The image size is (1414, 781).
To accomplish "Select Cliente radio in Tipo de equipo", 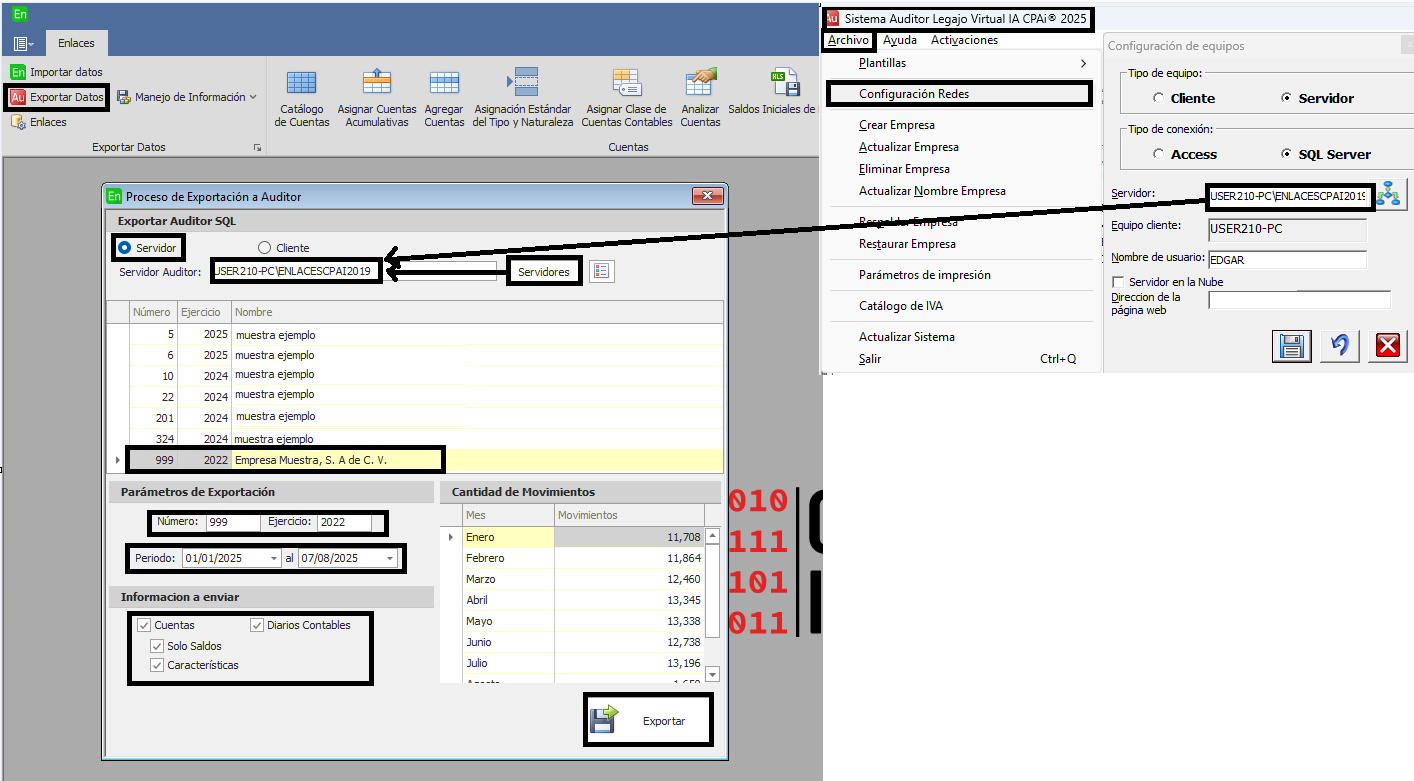I will pyautogui.click(x=1158, y=98).
